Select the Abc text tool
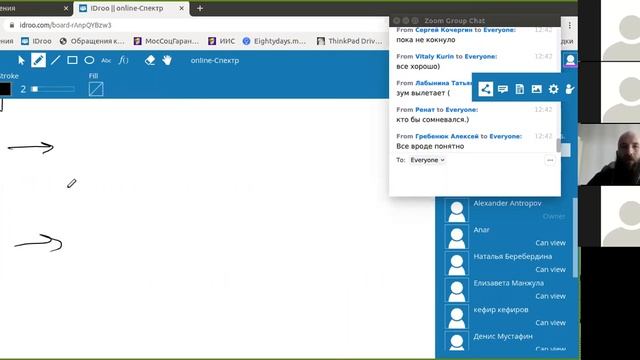 click(x=106, y=60)
